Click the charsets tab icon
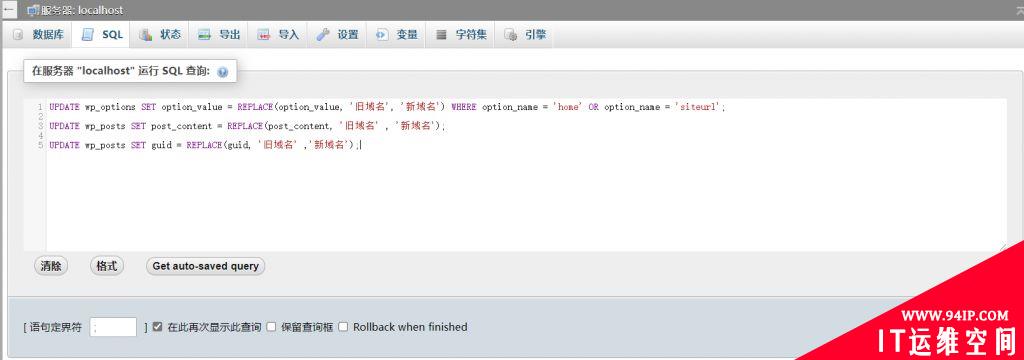Screen dimensions: 1024x360 coord(441,35)
